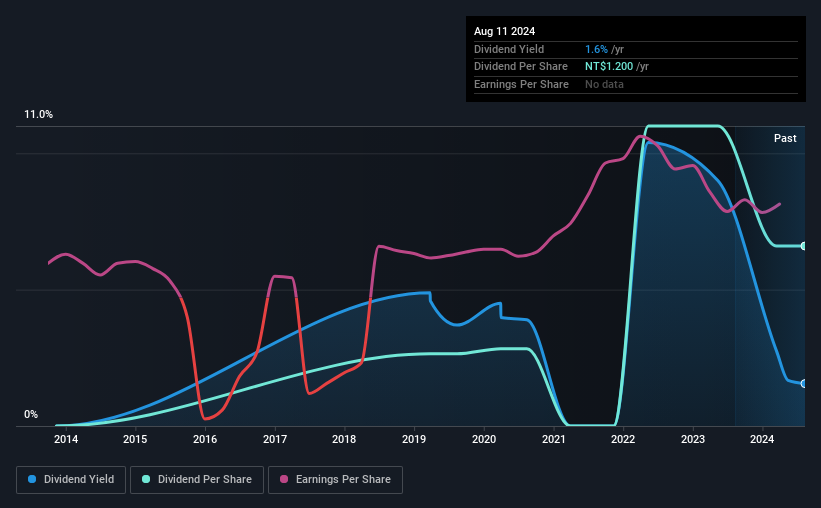Screen dimensions: 821x508
Task: Click the NT$1.200 tooltip value
Action: tap(609, 66)
